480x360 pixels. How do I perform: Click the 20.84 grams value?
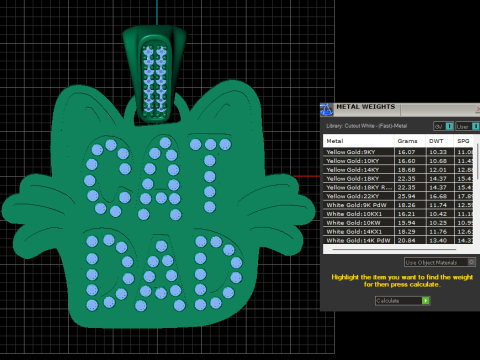pos(406,240)
